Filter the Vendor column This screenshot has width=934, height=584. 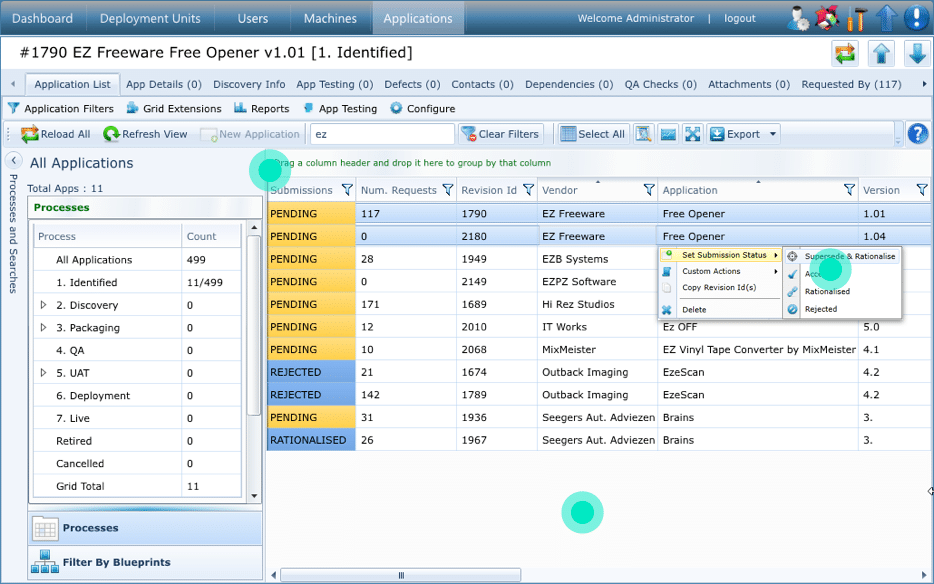tap(649, 190)
